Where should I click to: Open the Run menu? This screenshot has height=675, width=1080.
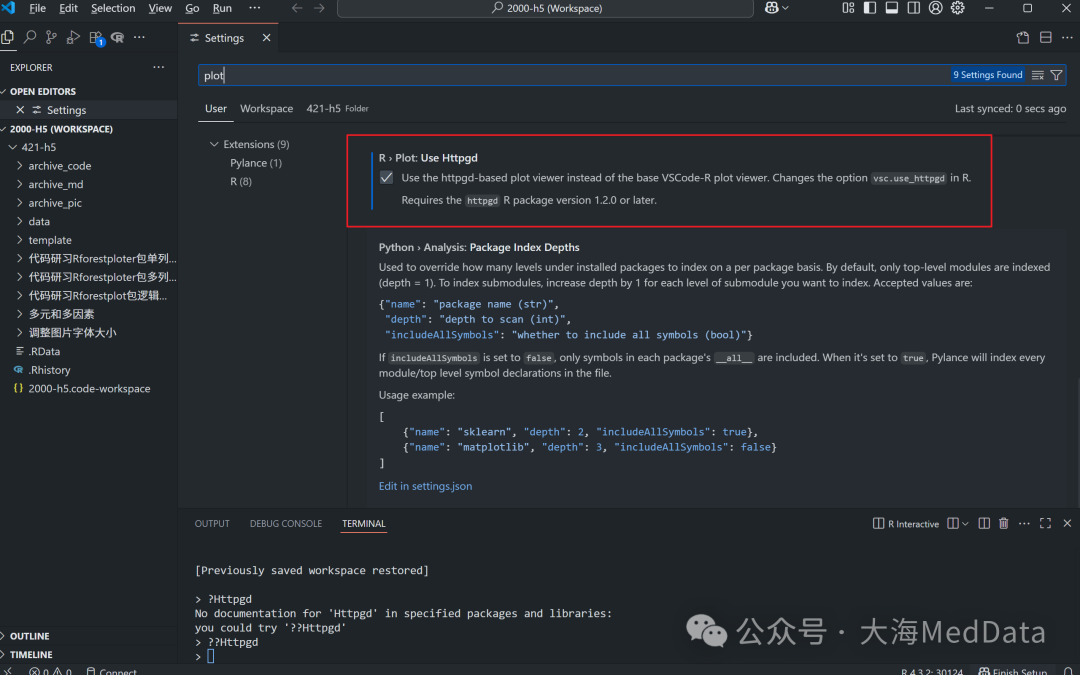(x=222, y=8)
